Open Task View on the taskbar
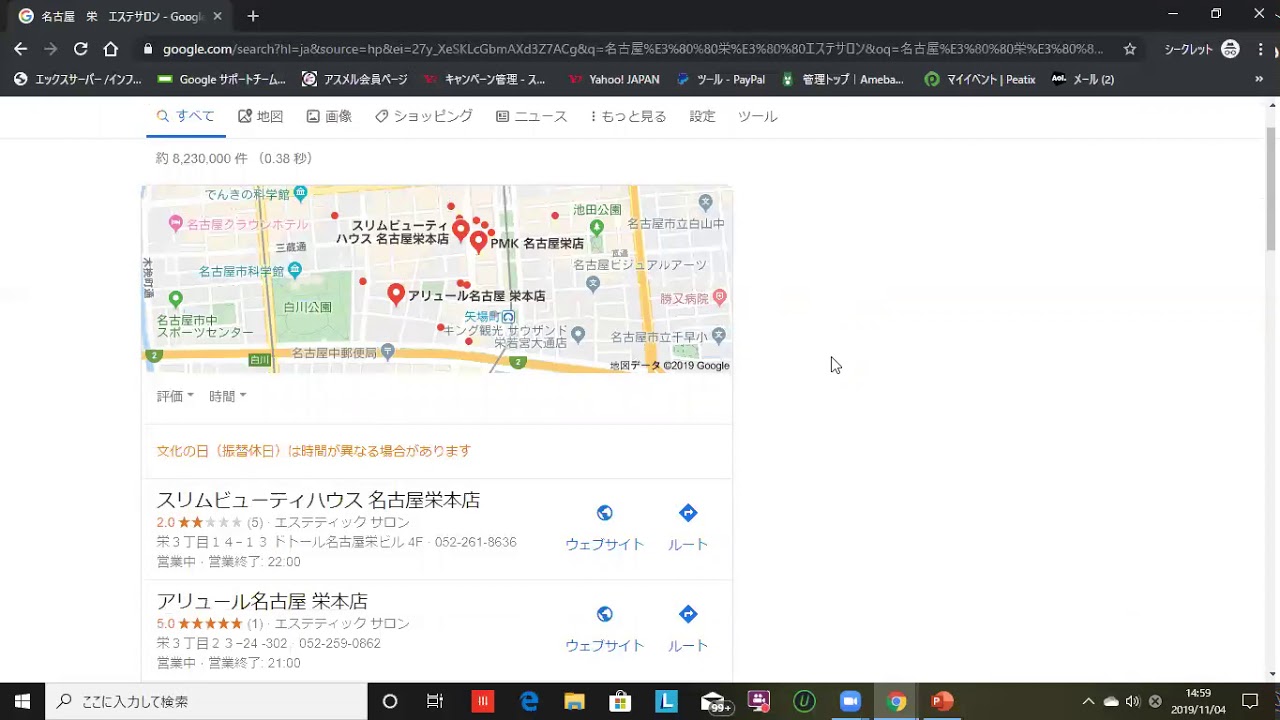The height and width of the screenshot is (720, 1280). point(435,701)
